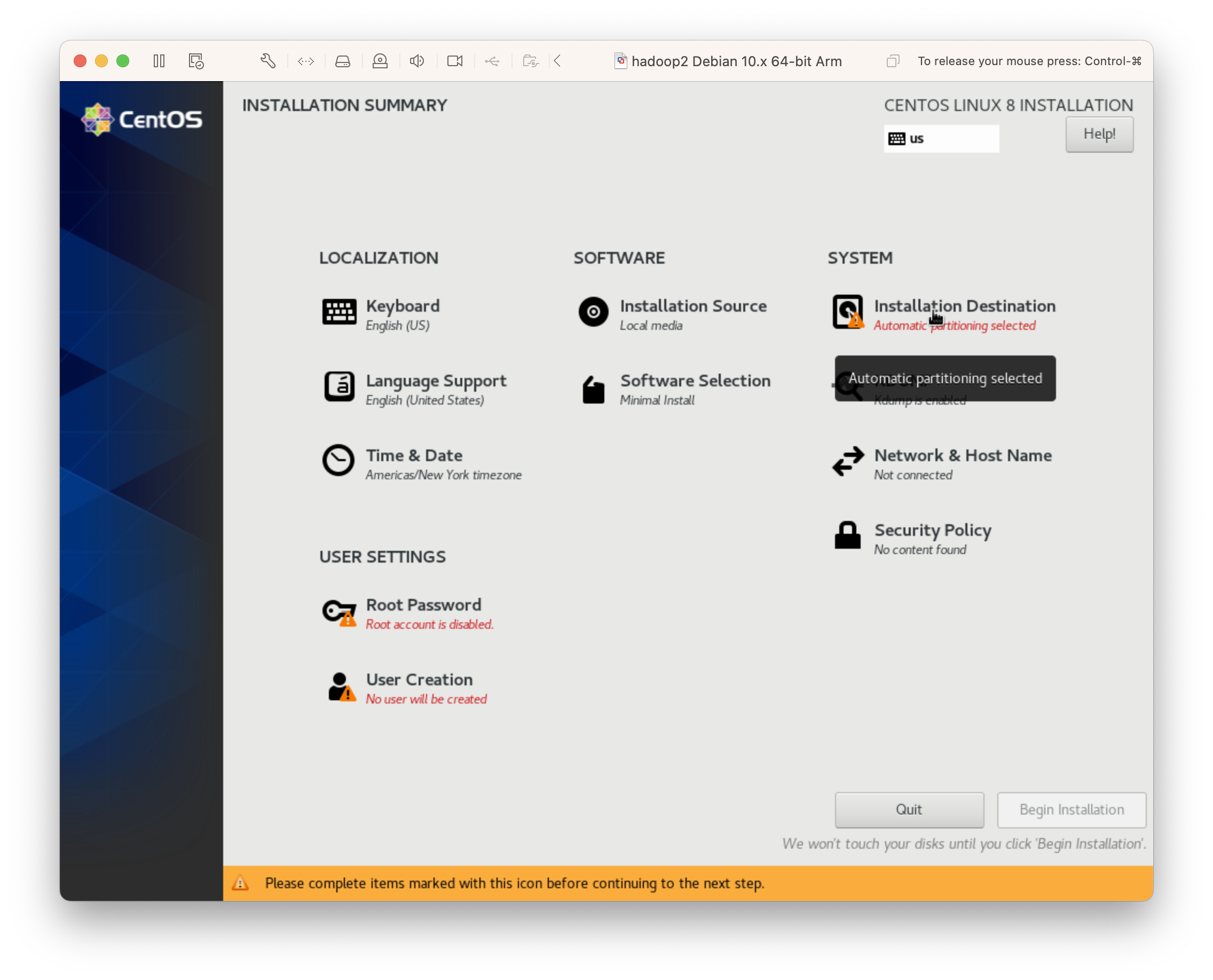The width and height of the screenshot is (1213, 980).
Task: Click the Security Policy icon
Action: click(849, 535)
